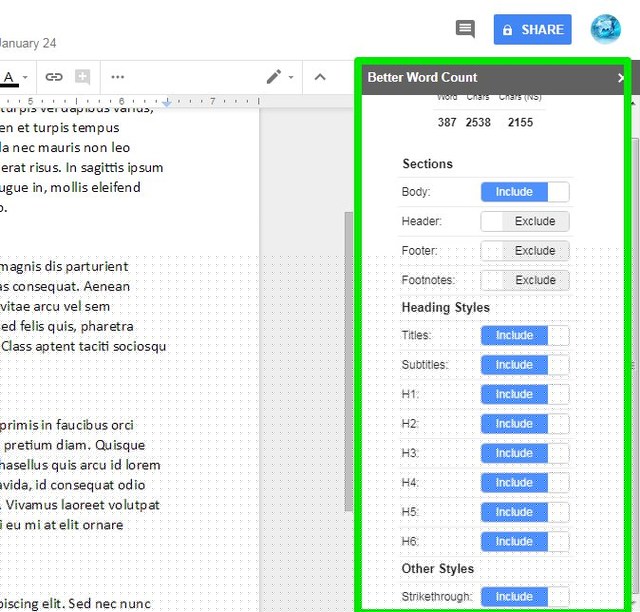Image resolution: width=640 pixels, height=612 pixels.
Task: Click the January 24 edit date text
Action: click(28, 43)
